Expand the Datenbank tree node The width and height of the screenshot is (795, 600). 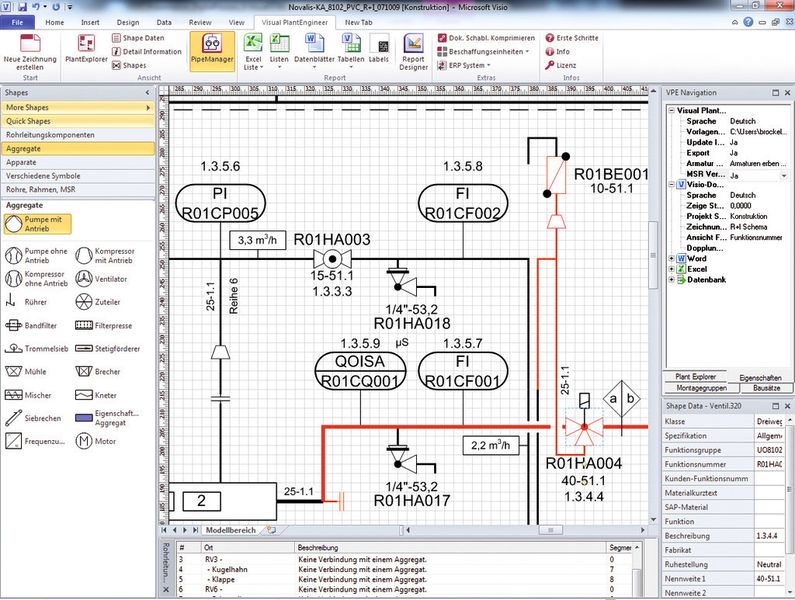(671, 280)
